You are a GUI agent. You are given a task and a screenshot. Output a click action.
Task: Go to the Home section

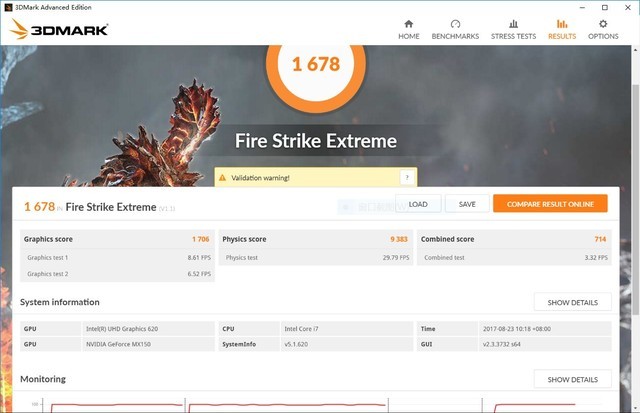(408, 29)
